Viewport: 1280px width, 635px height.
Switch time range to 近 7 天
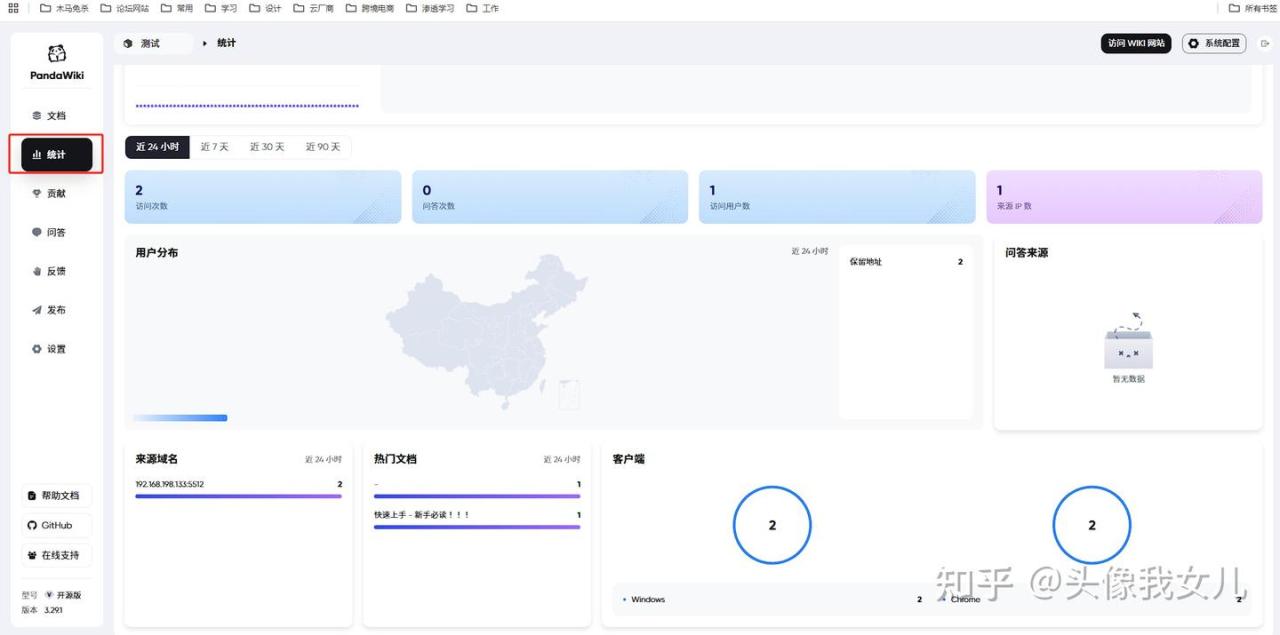tap(214, 147)
